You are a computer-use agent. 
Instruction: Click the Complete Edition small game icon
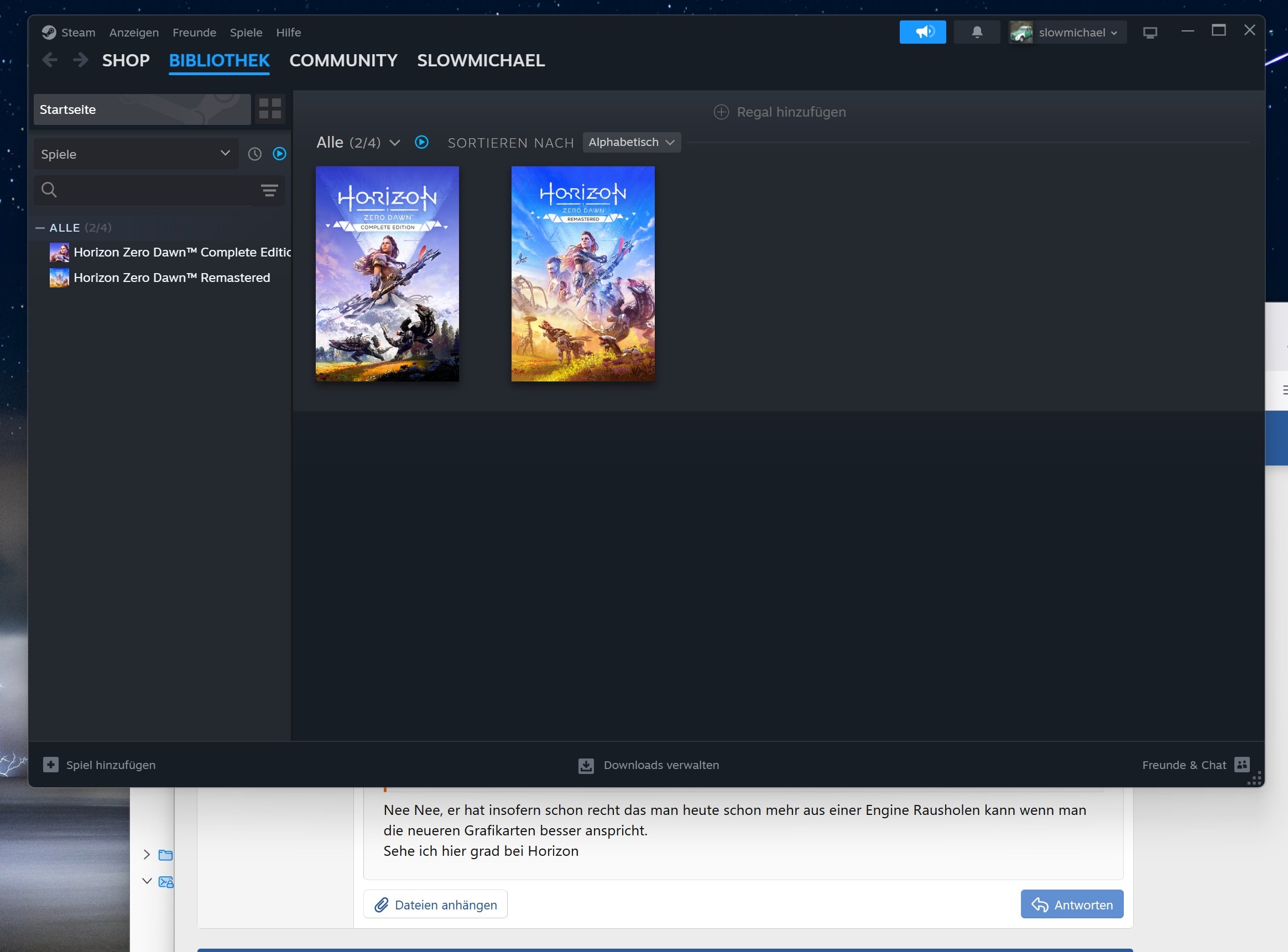click(59, 253)
